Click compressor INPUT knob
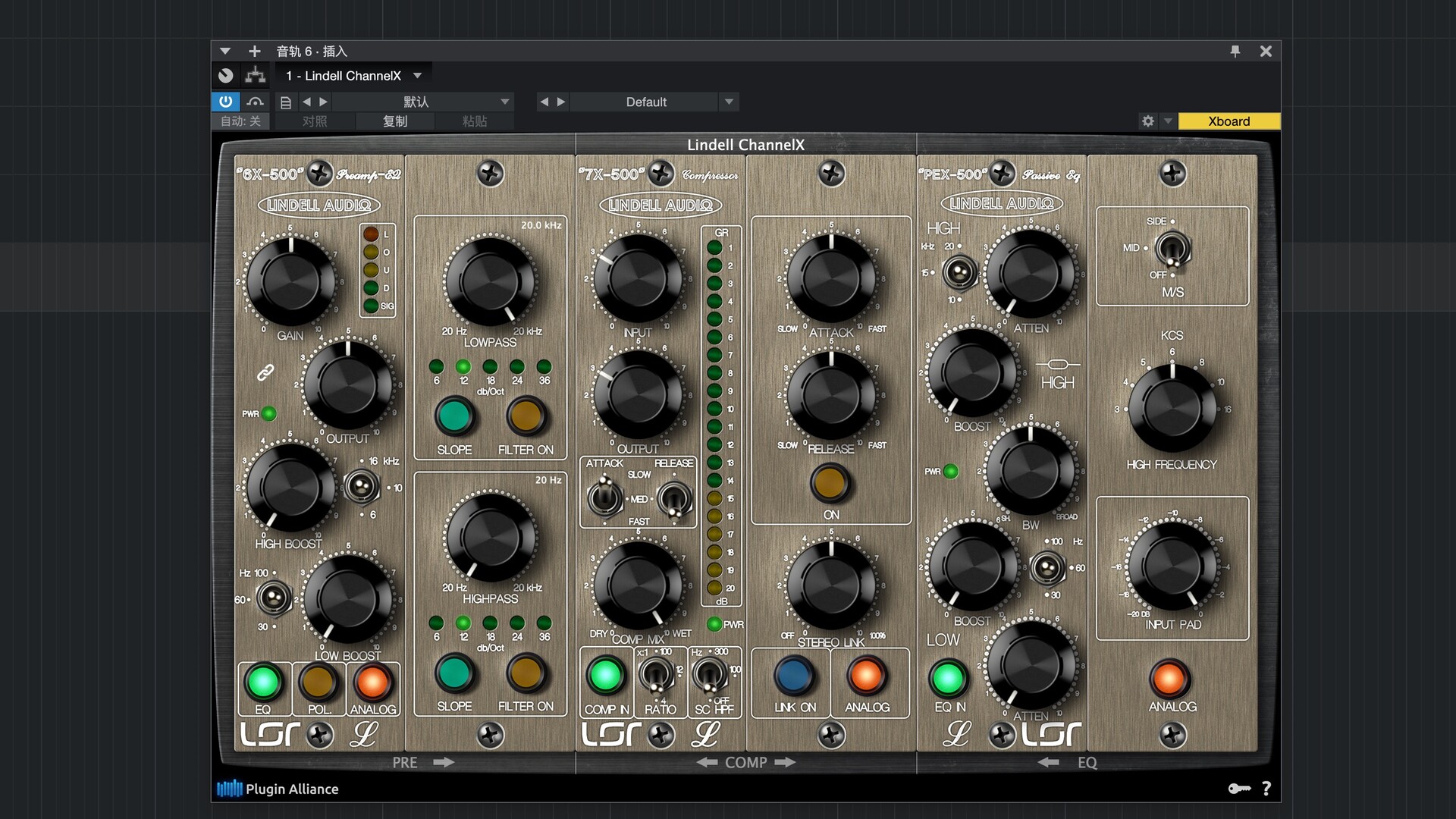This screenshot has height=819, width=1456. pyautogui.click(x=638, y=279)
